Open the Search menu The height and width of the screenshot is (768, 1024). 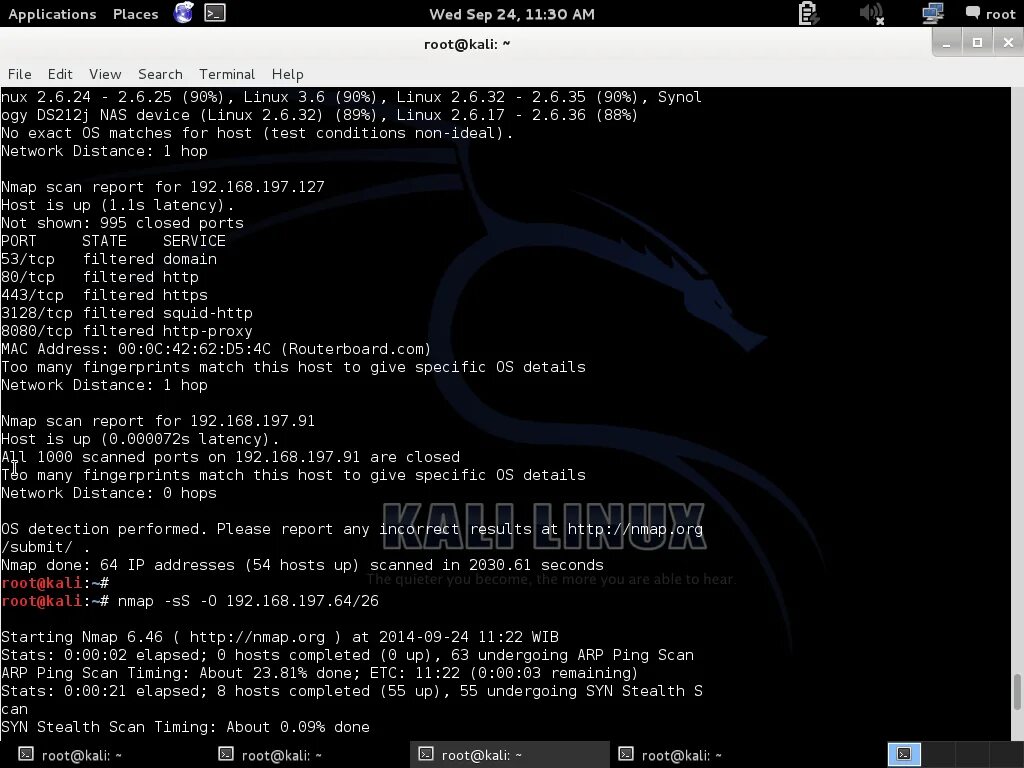click(x=160, y=74)
